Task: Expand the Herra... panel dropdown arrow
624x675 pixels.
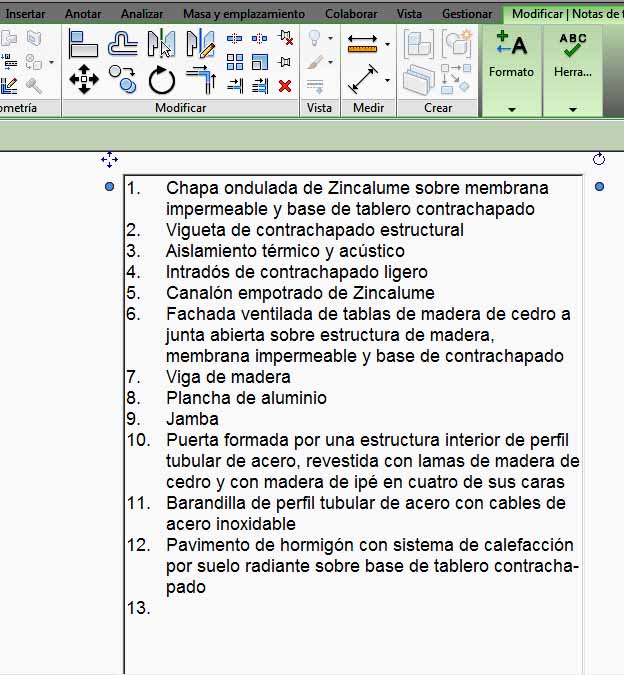Action: click(573, 108)
